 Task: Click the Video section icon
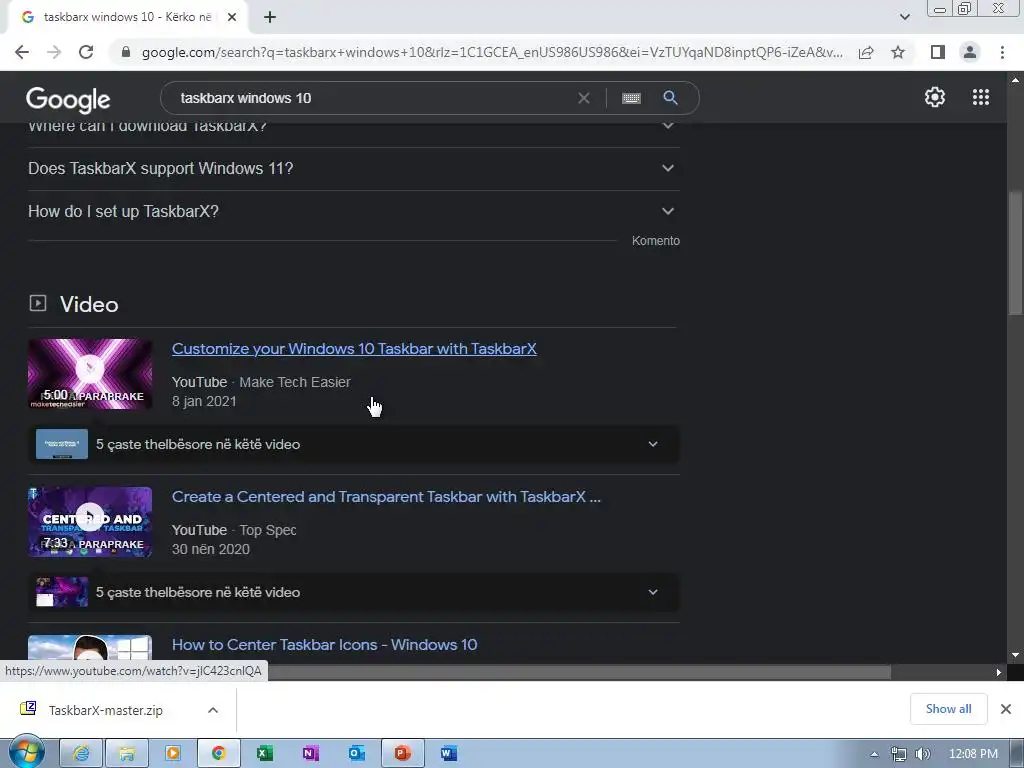click(38, 303)
